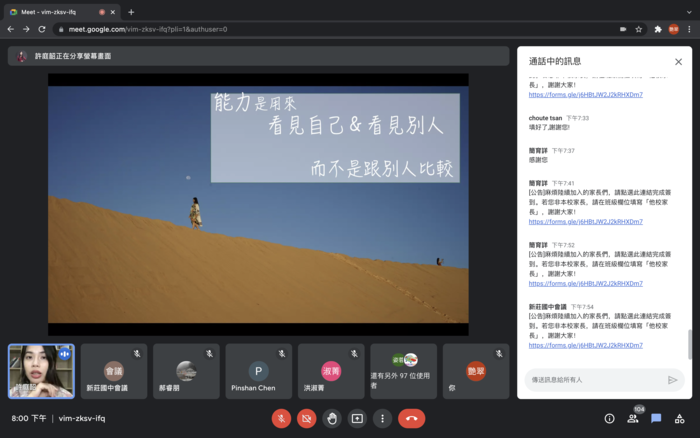
Task: Select the Pinshan Chen participant tile
Action: coord(258,371)
